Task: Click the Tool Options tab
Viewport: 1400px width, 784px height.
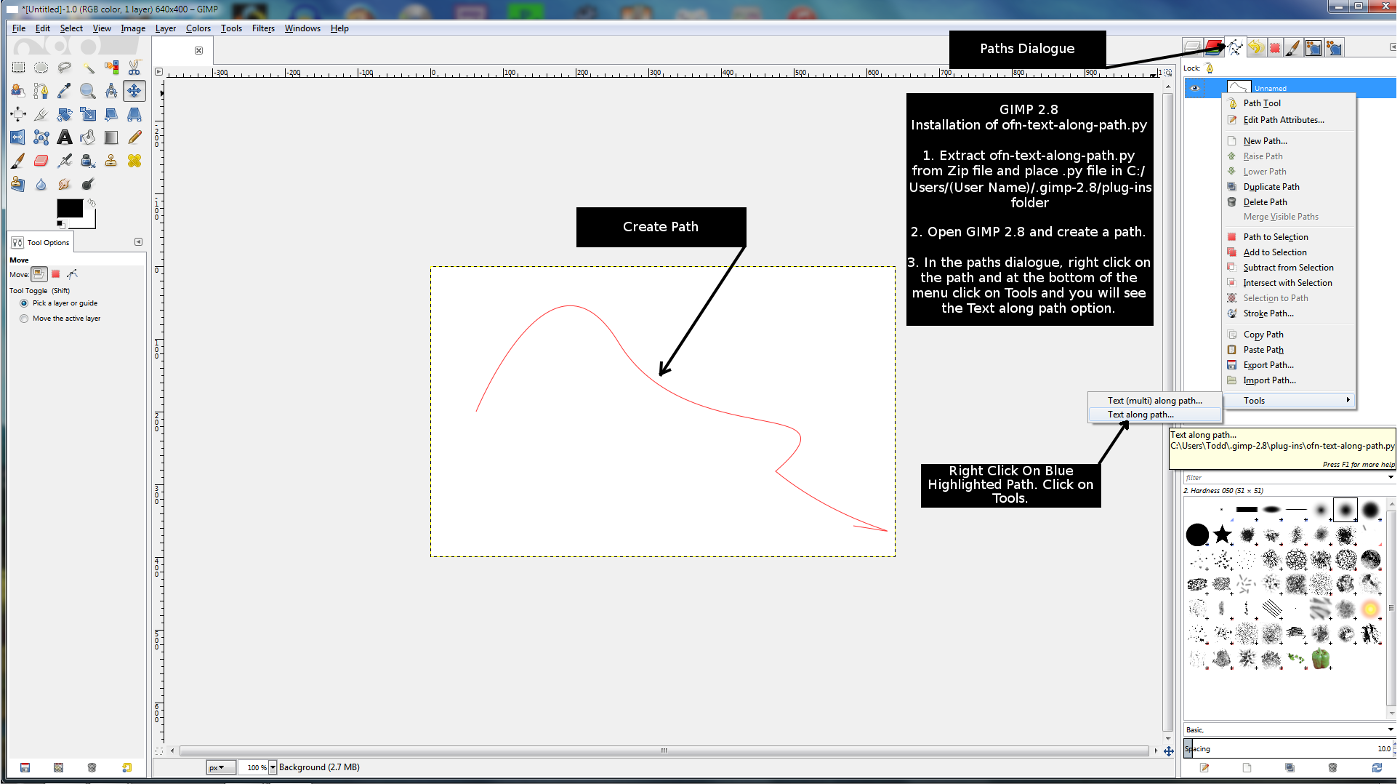Action: [39, 242]
